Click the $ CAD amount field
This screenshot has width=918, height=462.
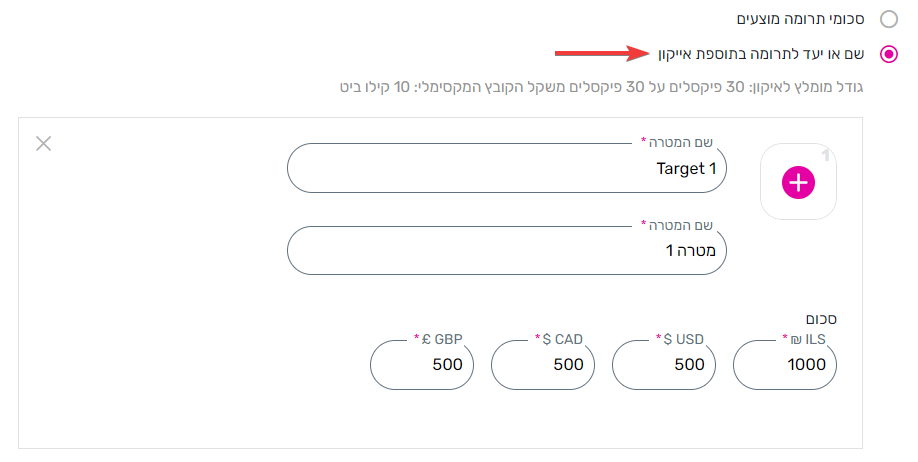coord(543,365)
